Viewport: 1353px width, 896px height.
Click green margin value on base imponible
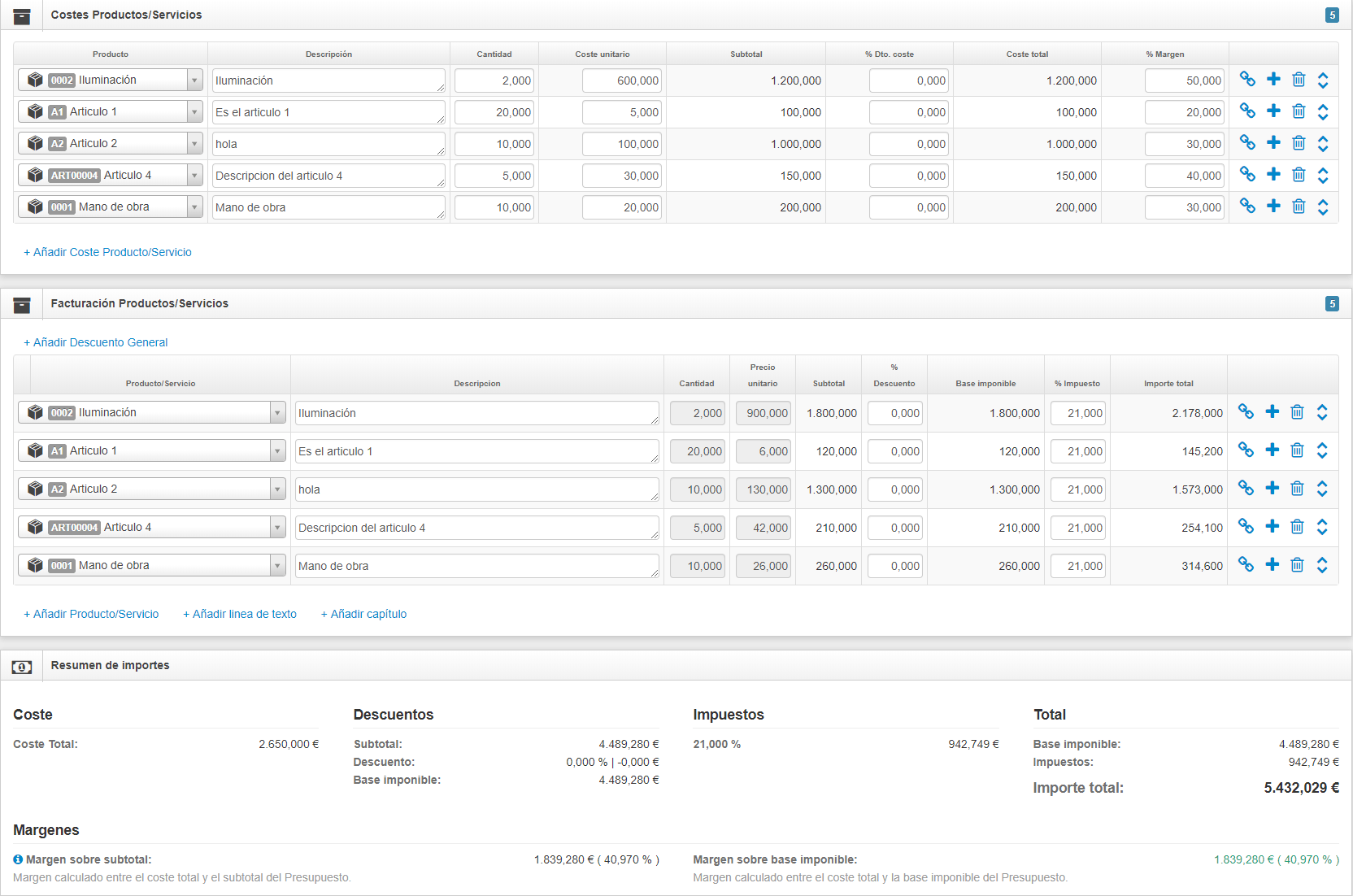(x=1277, y=859)
